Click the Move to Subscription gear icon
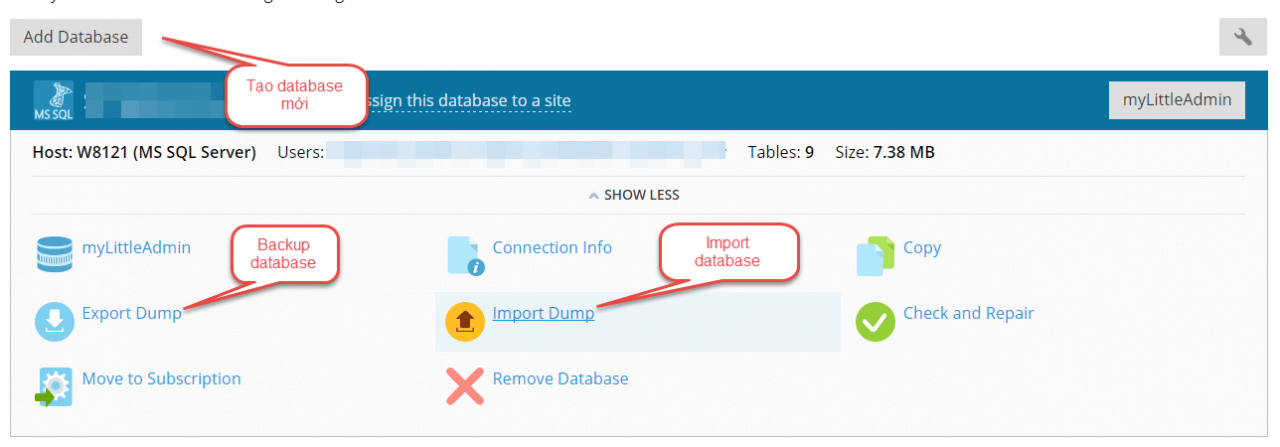Image resolution: width=1280 pixels, height=447 pixels. (x=54, y=386)
